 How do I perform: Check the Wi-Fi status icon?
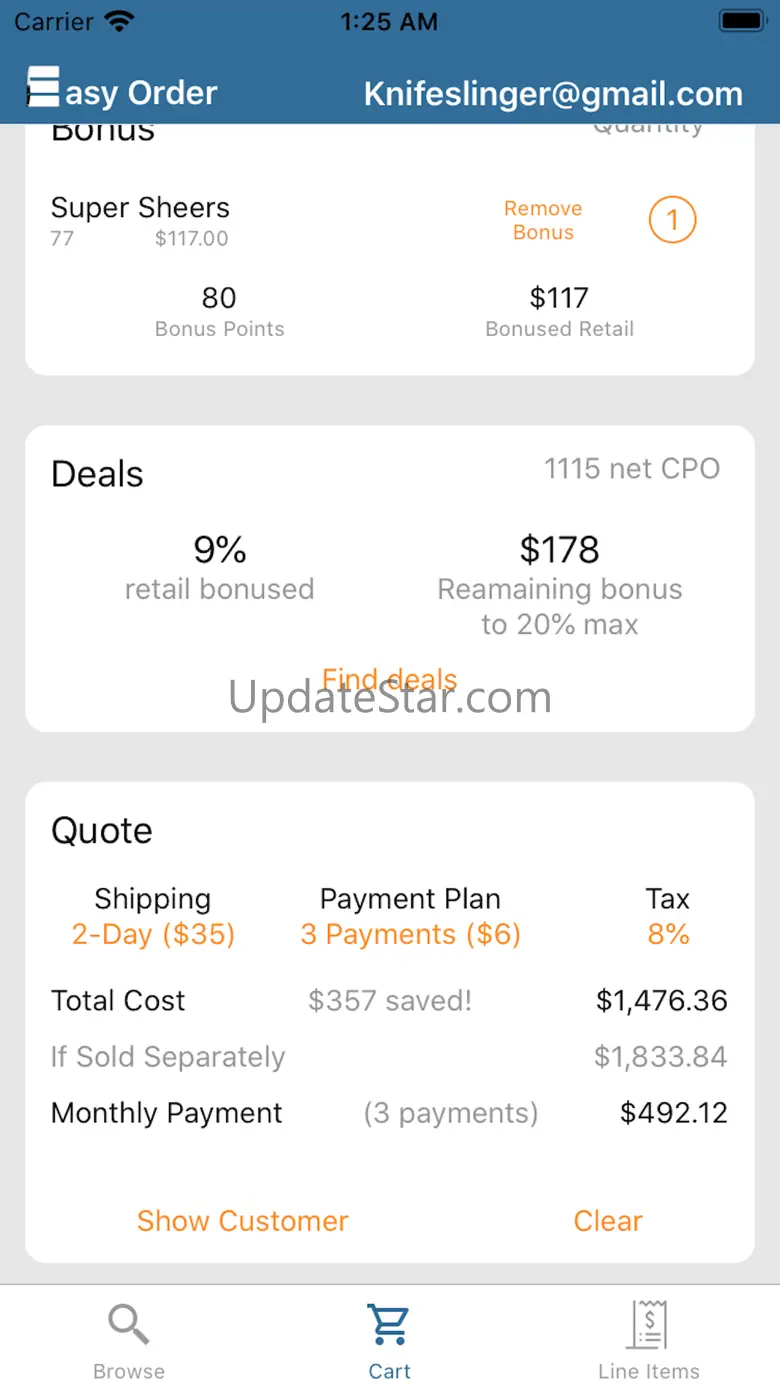pyautogui.click(x=119, y=21)
